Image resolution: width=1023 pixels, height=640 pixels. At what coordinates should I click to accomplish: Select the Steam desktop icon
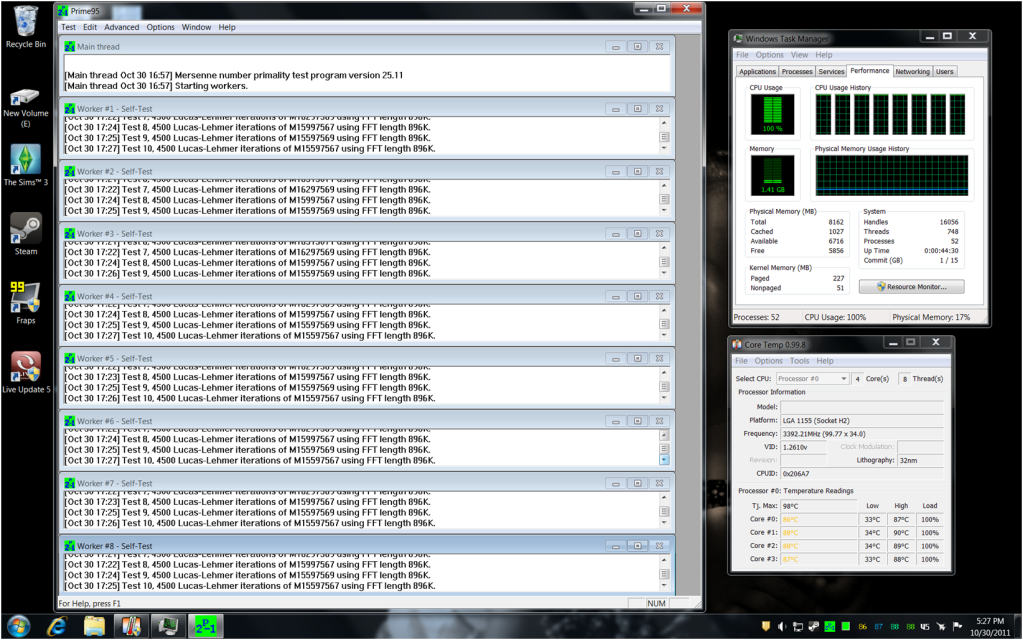(25, 234)
